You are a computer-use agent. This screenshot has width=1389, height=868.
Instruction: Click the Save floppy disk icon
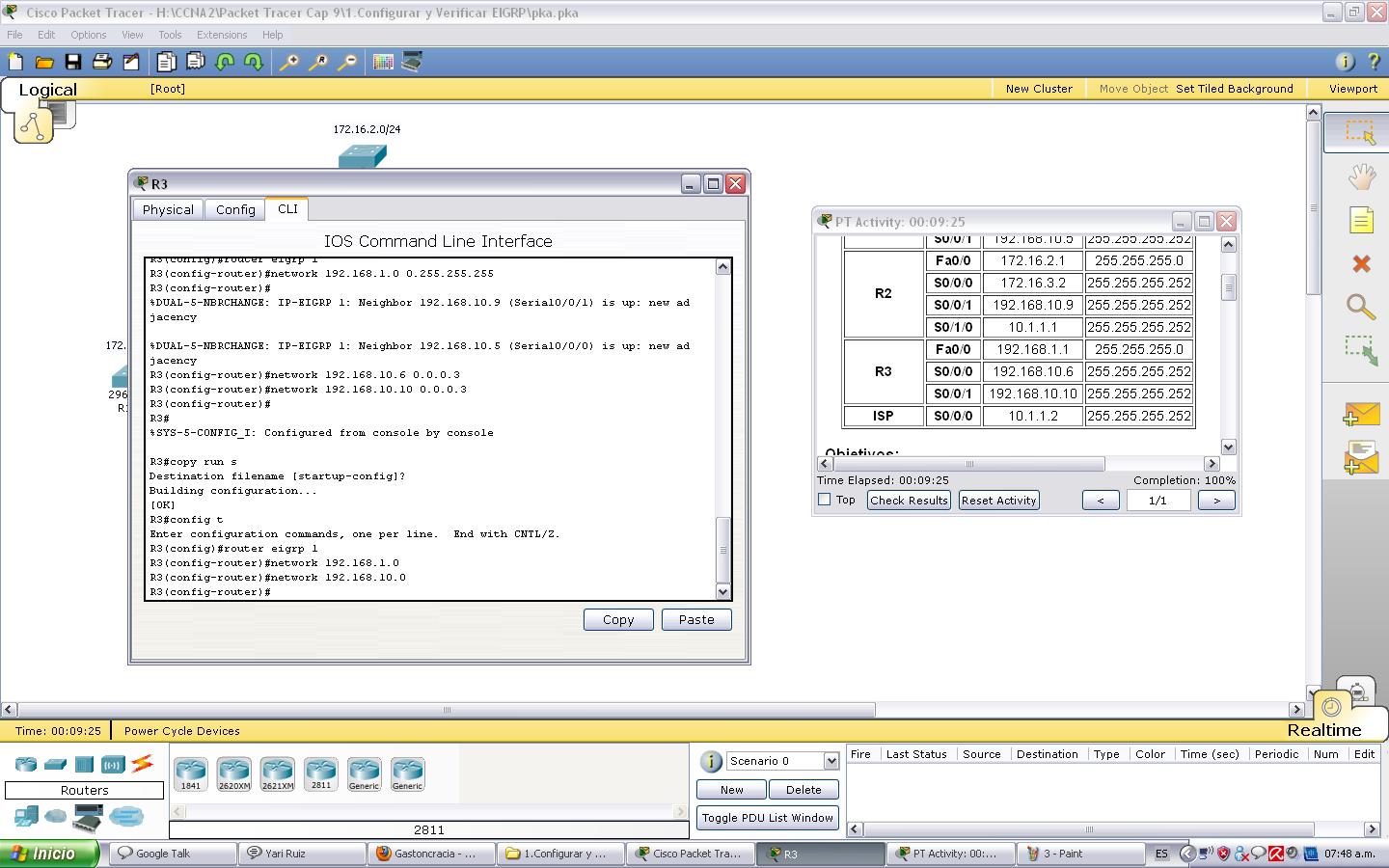[x=73, y=62]
